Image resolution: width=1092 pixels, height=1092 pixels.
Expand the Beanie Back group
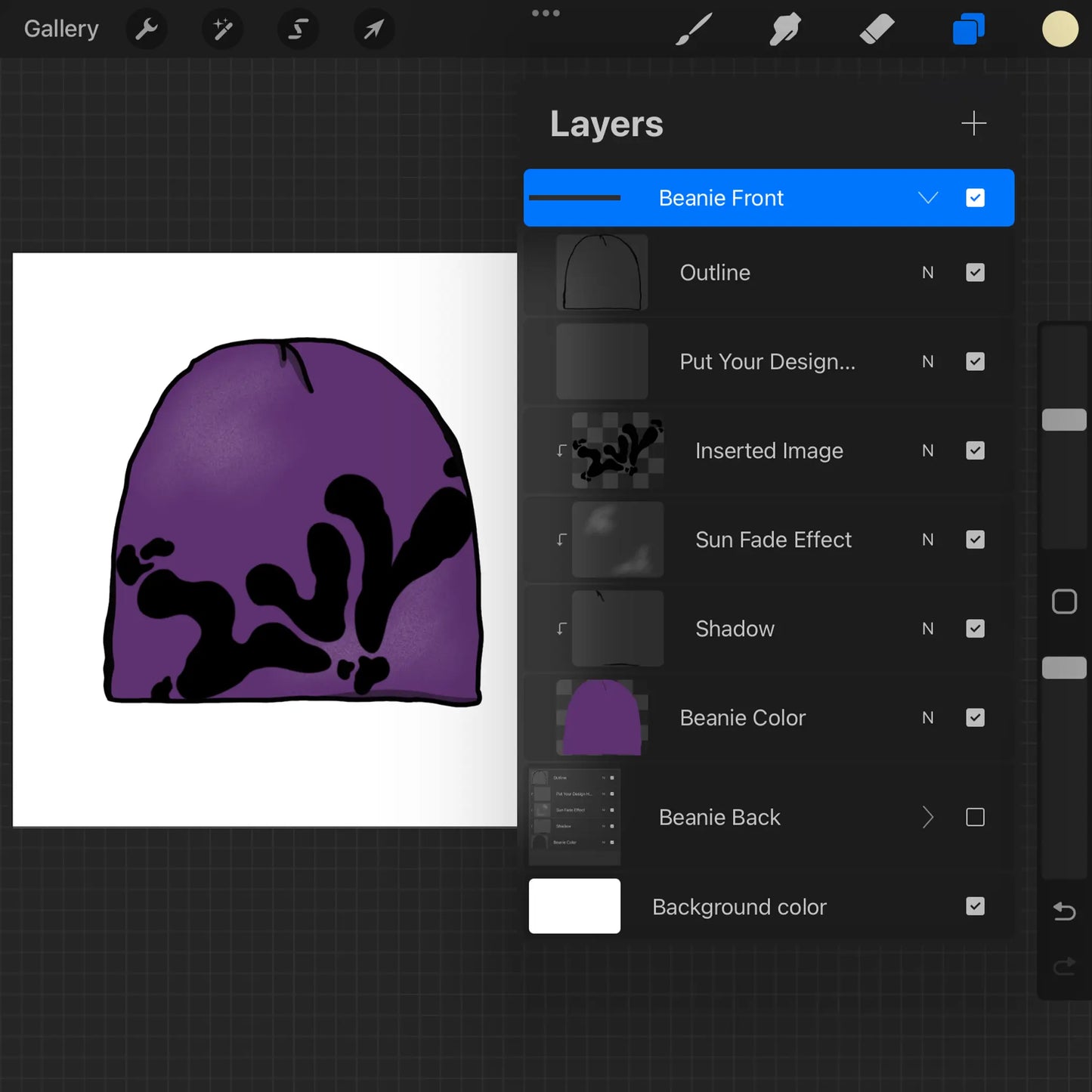coord(928,817)
